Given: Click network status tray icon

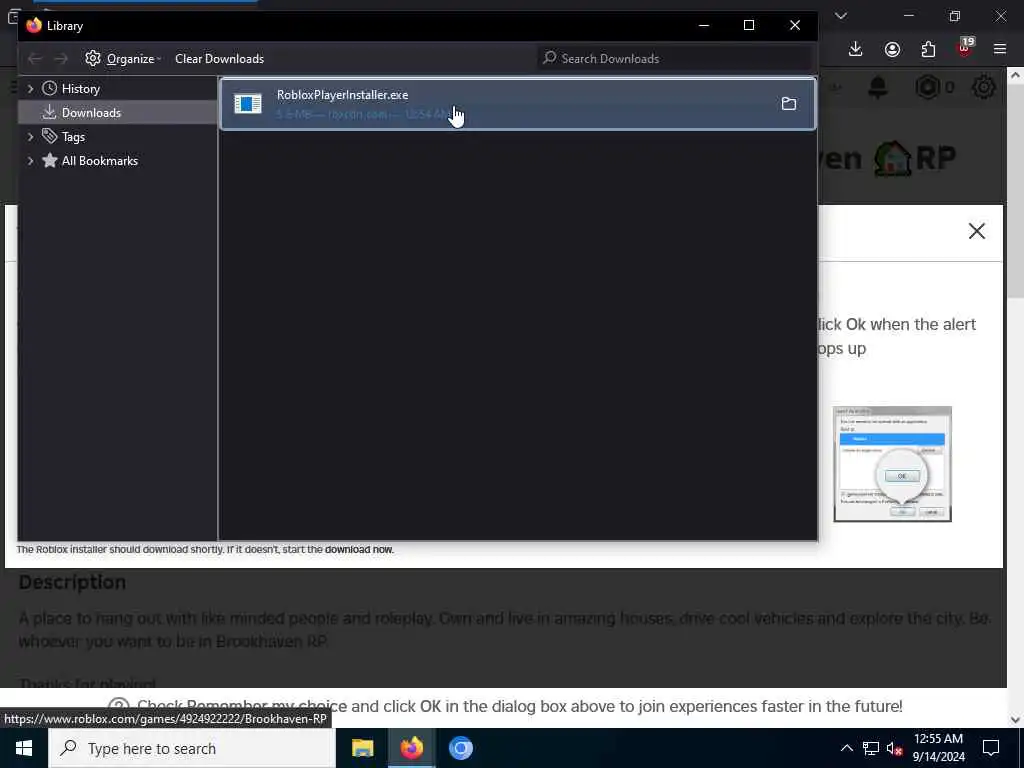Looking at the screenshot, I should [871, 748].
